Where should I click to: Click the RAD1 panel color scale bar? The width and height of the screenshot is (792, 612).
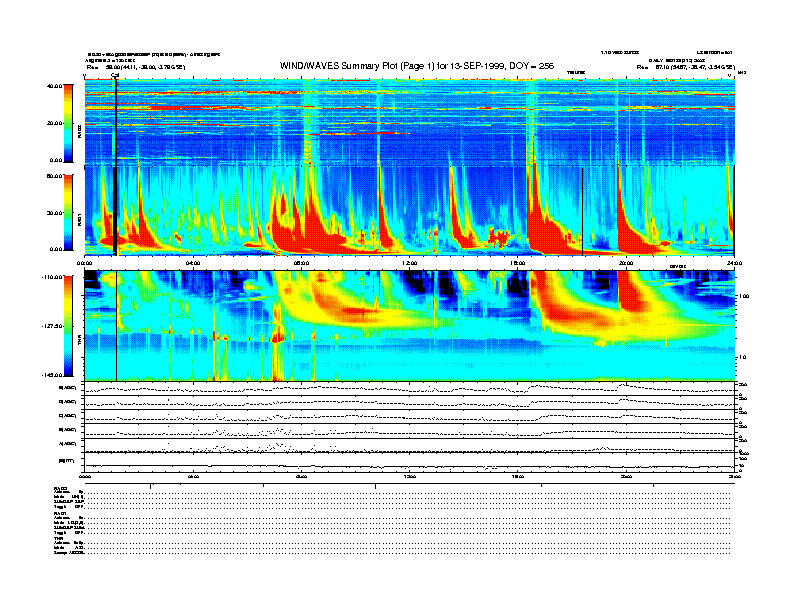(x=68, y=212)
